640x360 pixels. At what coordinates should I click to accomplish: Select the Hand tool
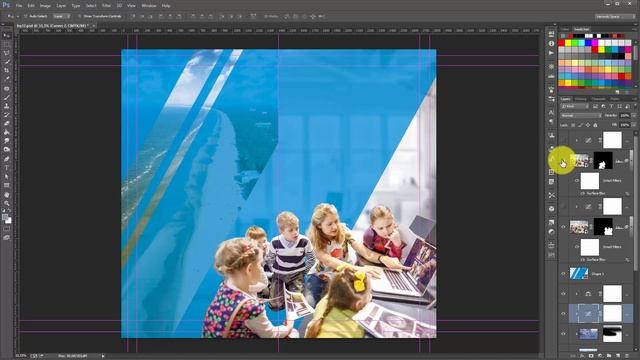pyautogui.click(x=7, y=195)
